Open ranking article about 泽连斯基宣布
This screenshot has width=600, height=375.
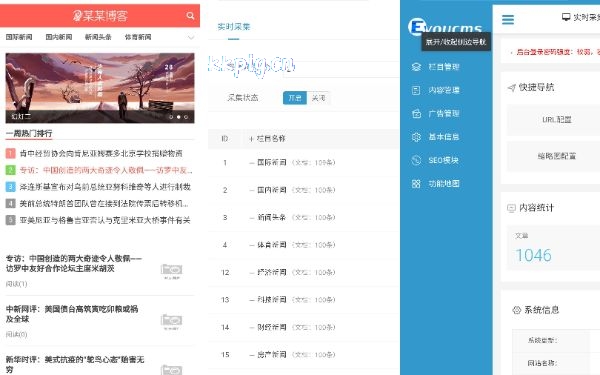[x=105, y=187]
